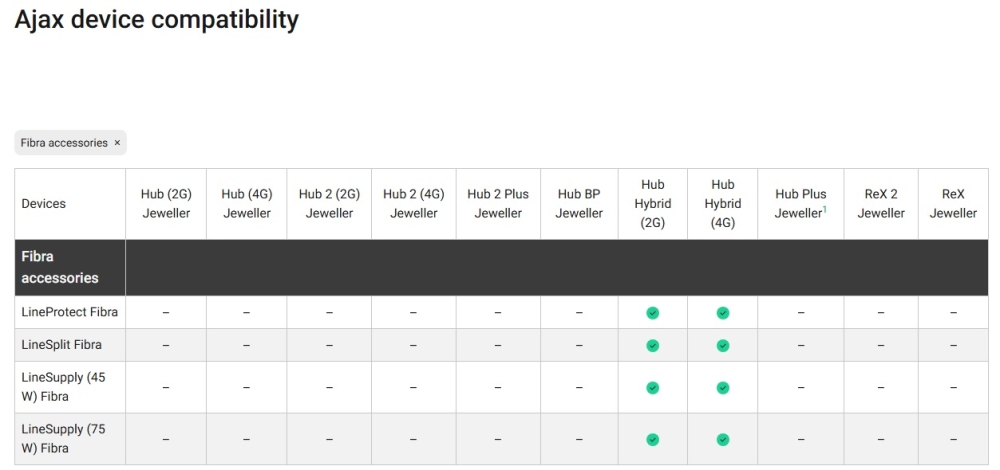Screen dimensions: 1000x470
Task: Click the Hub 2 Plus Jeweller column header
Action: click(498, 203)
